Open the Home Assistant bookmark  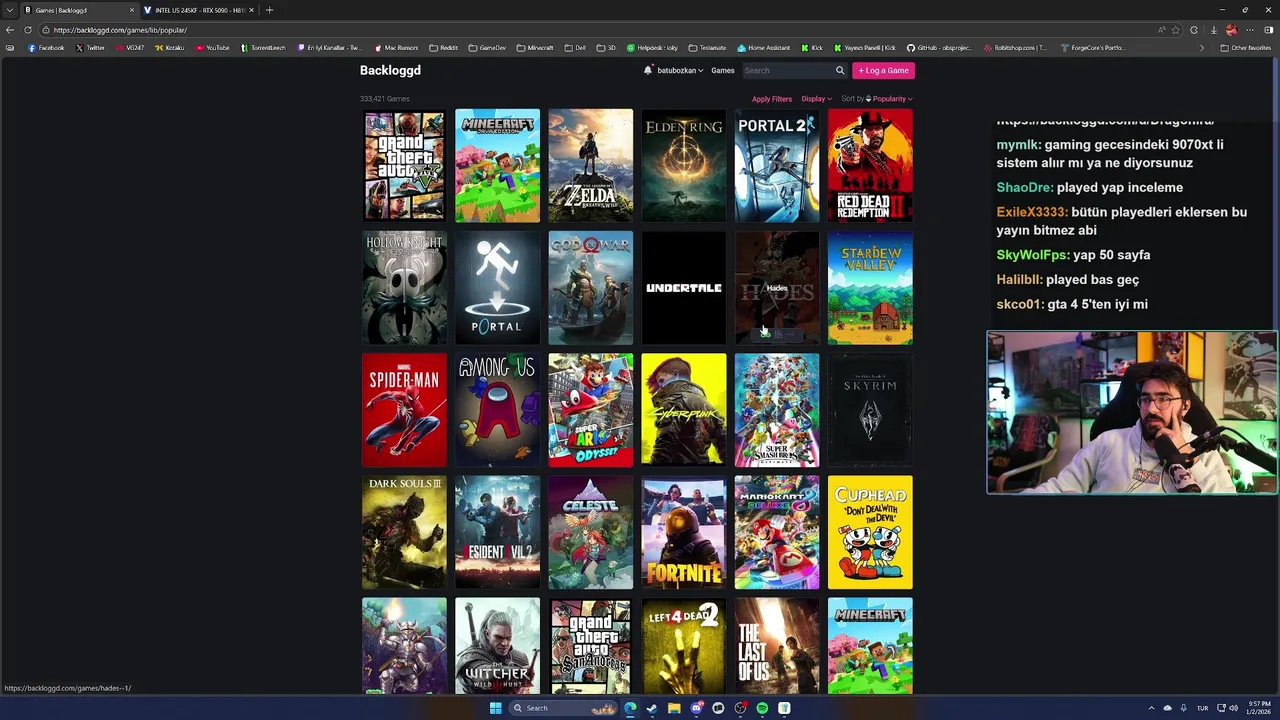pos(764,47)
